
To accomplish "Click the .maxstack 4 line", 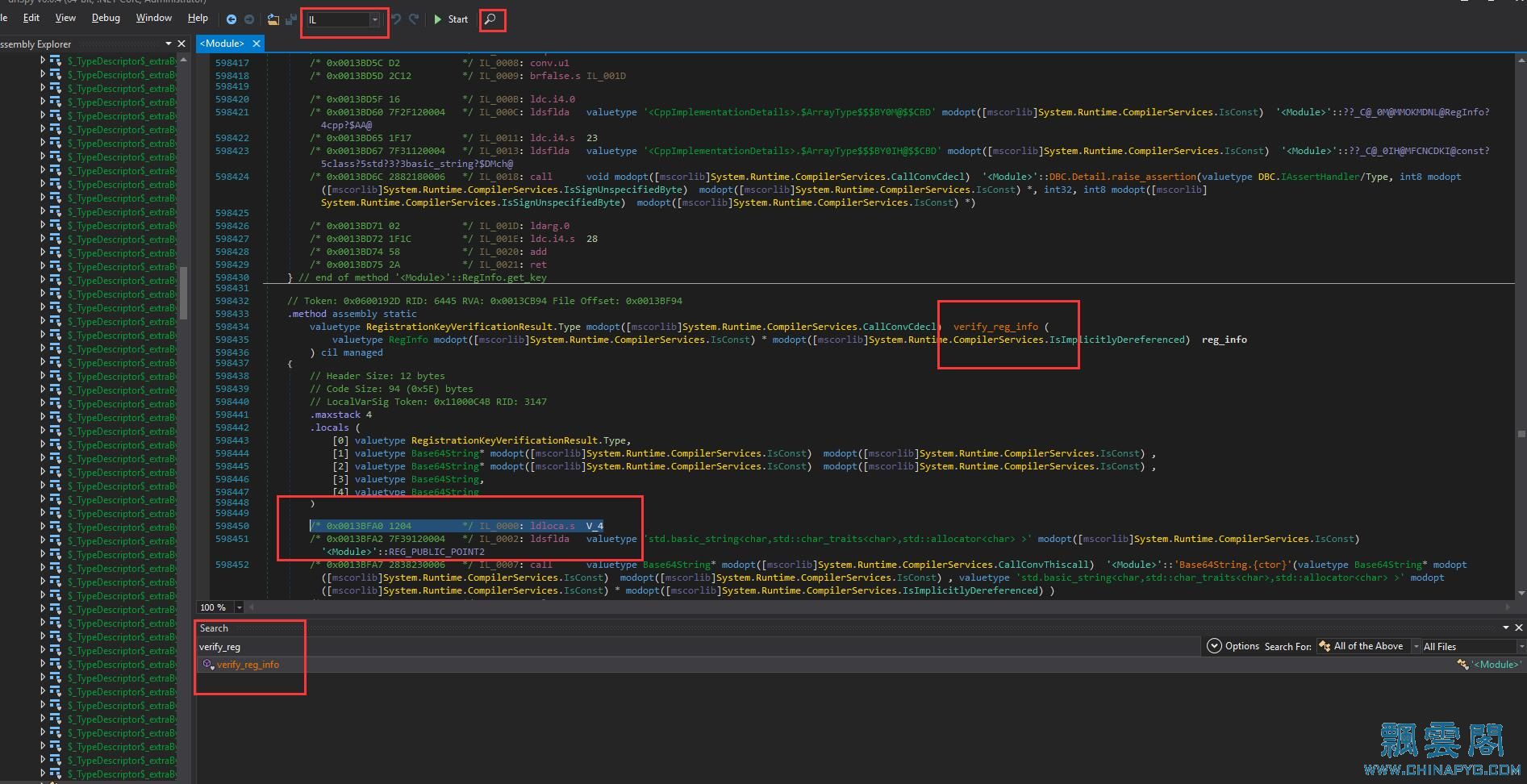I will (340, 415).
